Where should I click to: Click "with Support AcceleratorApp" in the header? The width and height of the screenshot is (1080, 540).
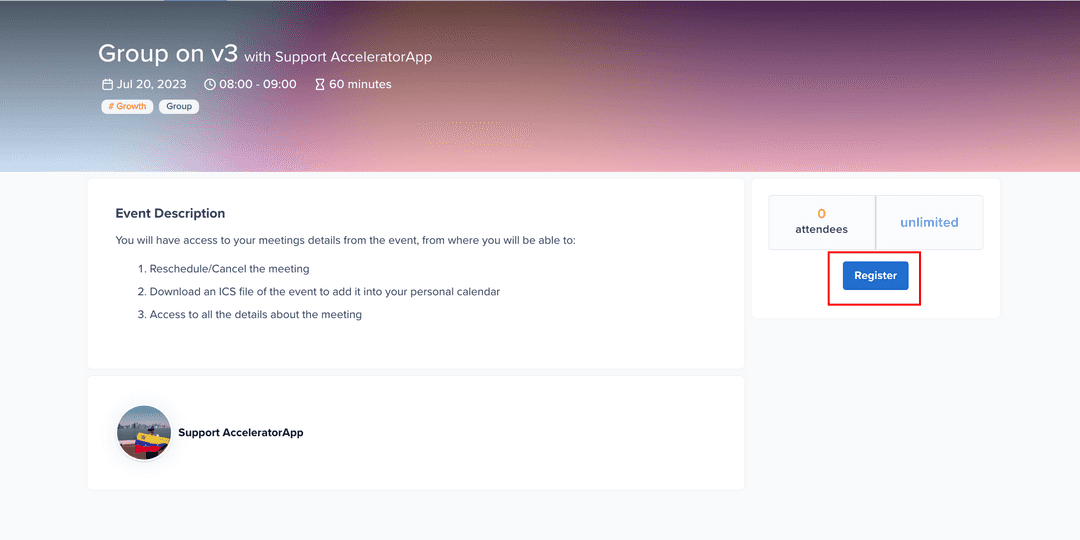(x=338, y=57)
